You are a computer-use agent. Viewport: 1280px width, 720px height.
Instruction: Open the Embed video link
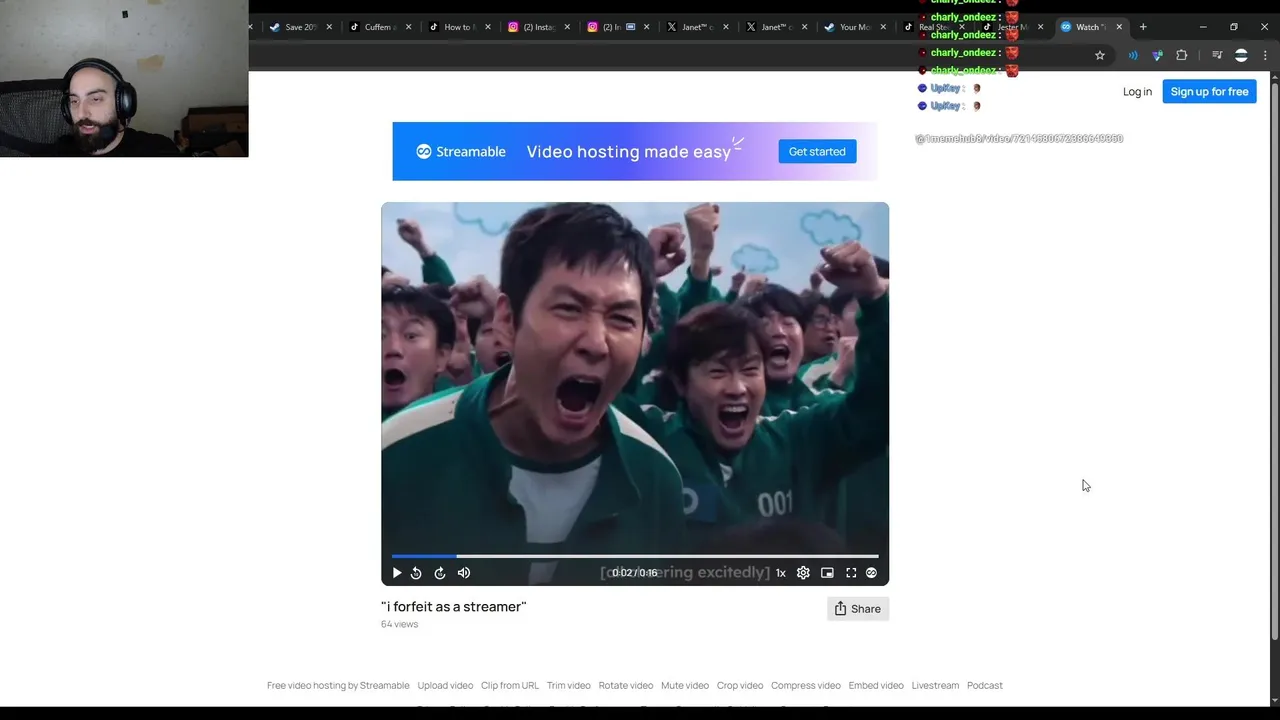point(876,686)
